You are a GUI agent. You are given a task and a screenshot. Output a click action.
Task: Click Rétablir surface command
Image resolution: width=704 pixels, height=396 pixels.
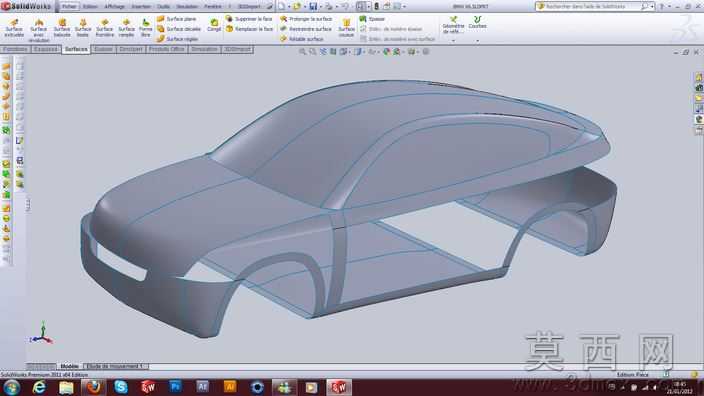tap(301, 39)
